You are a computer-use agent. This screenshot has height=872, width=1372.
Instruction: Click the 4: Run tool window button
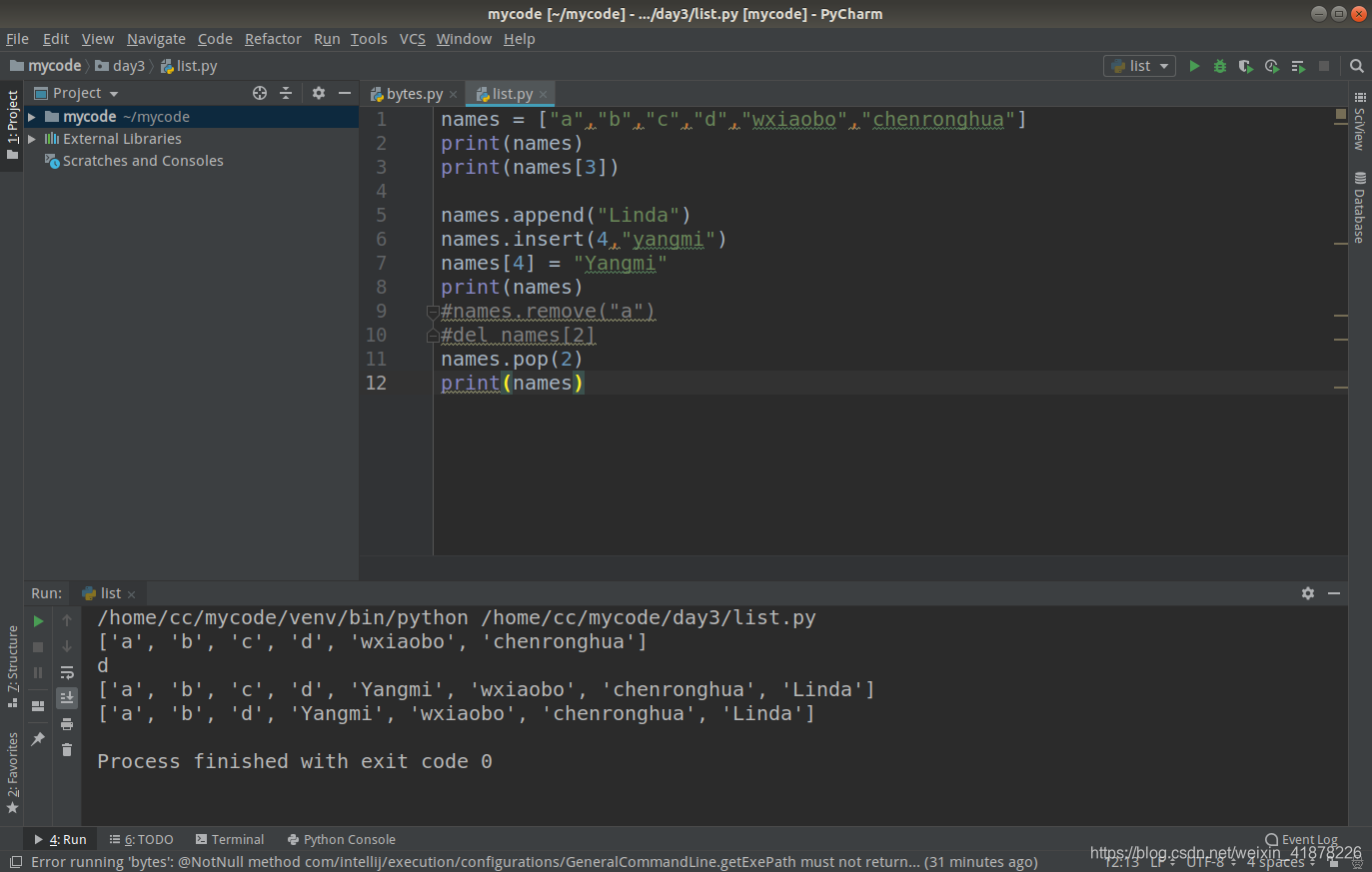coord(60,839)
